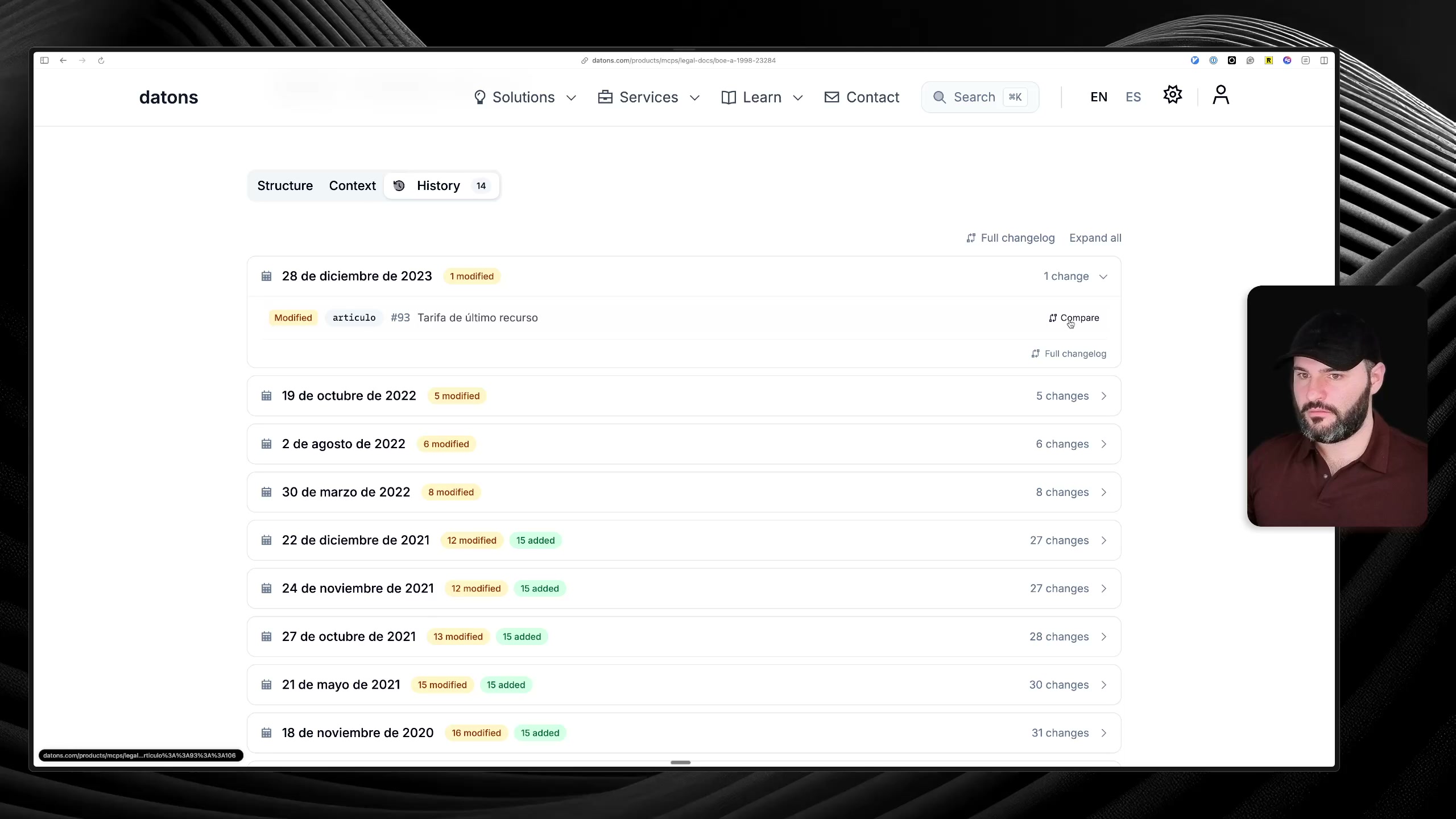The height and width of the screenshot is (819, 1456).
Task: Switch to the Context tab
Action: [x=352, y=186]
